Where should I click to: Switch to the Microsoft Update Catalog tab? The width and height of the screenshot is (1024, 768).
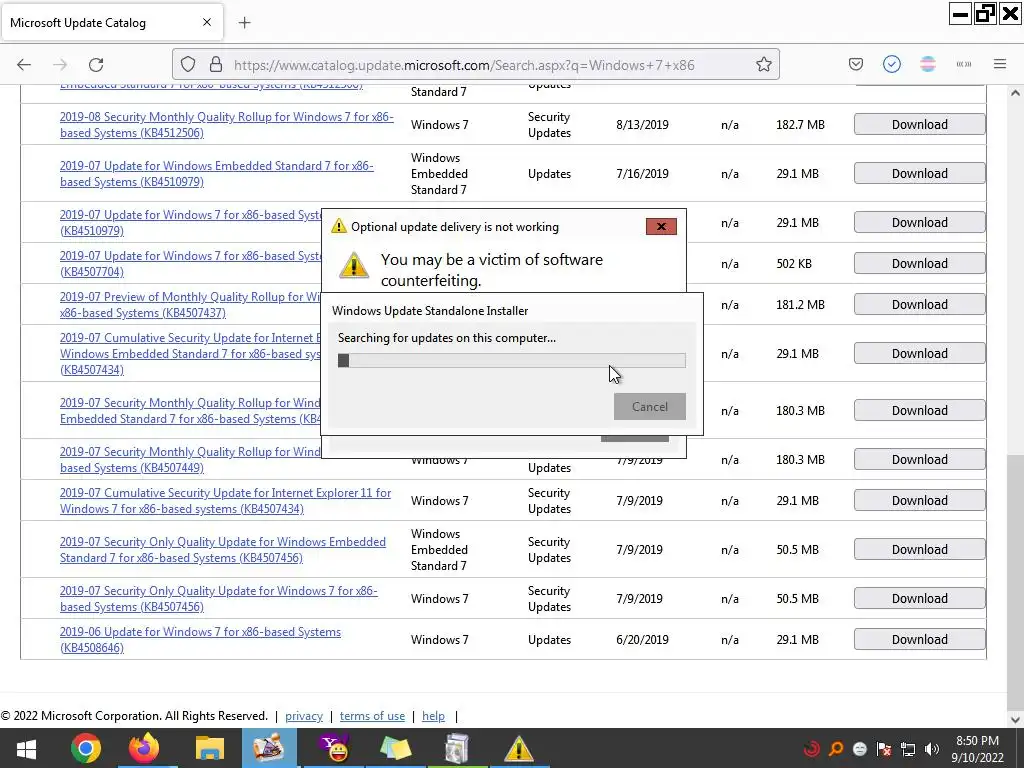pos(112,23)
